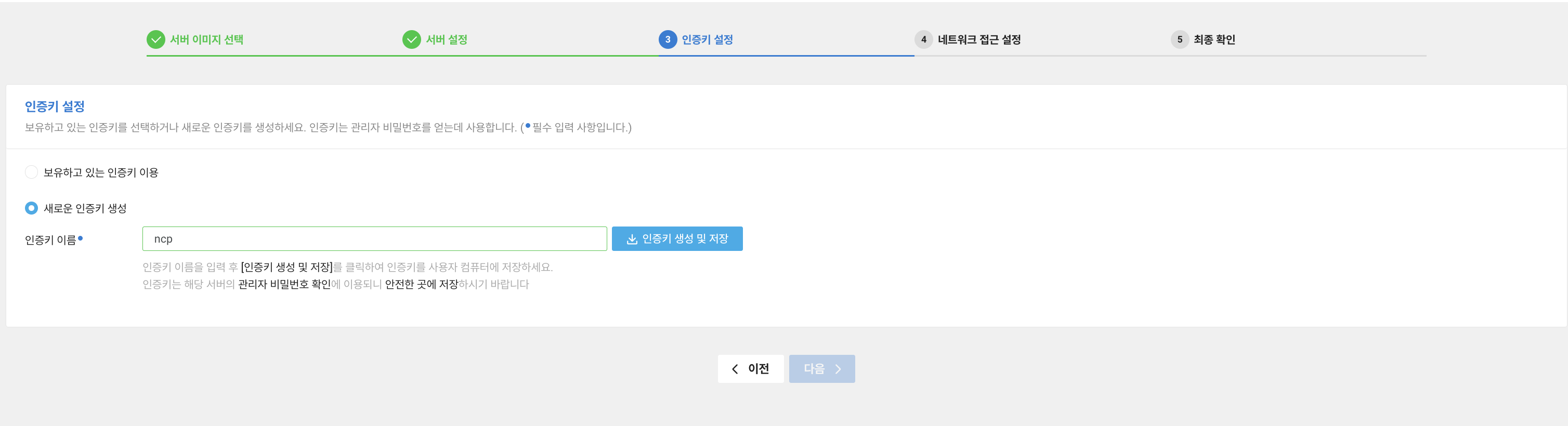Click the blue number 3 badge on 인증키 설정

coord(668,38)
